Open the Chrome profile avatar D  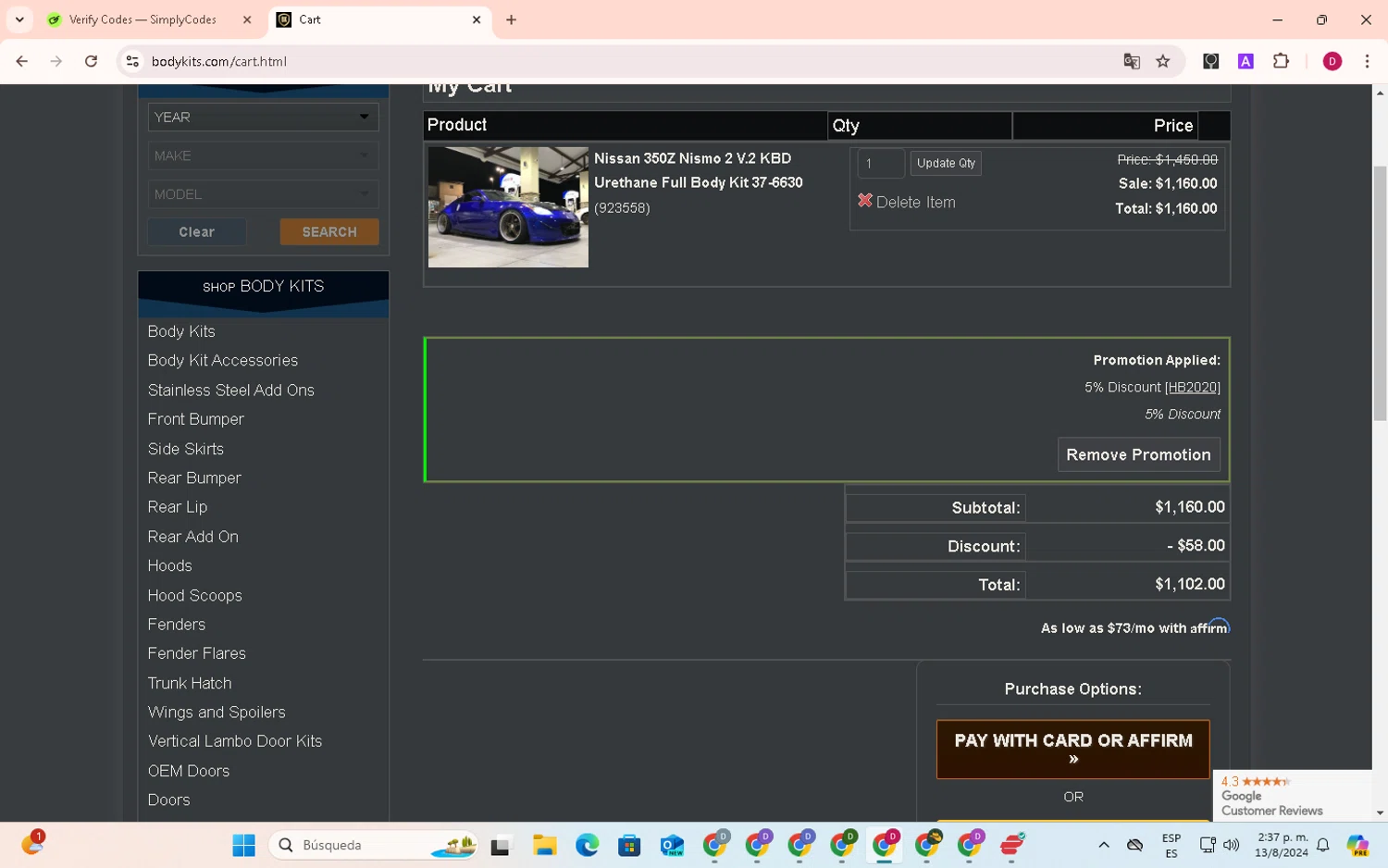tap(1332, 61)
